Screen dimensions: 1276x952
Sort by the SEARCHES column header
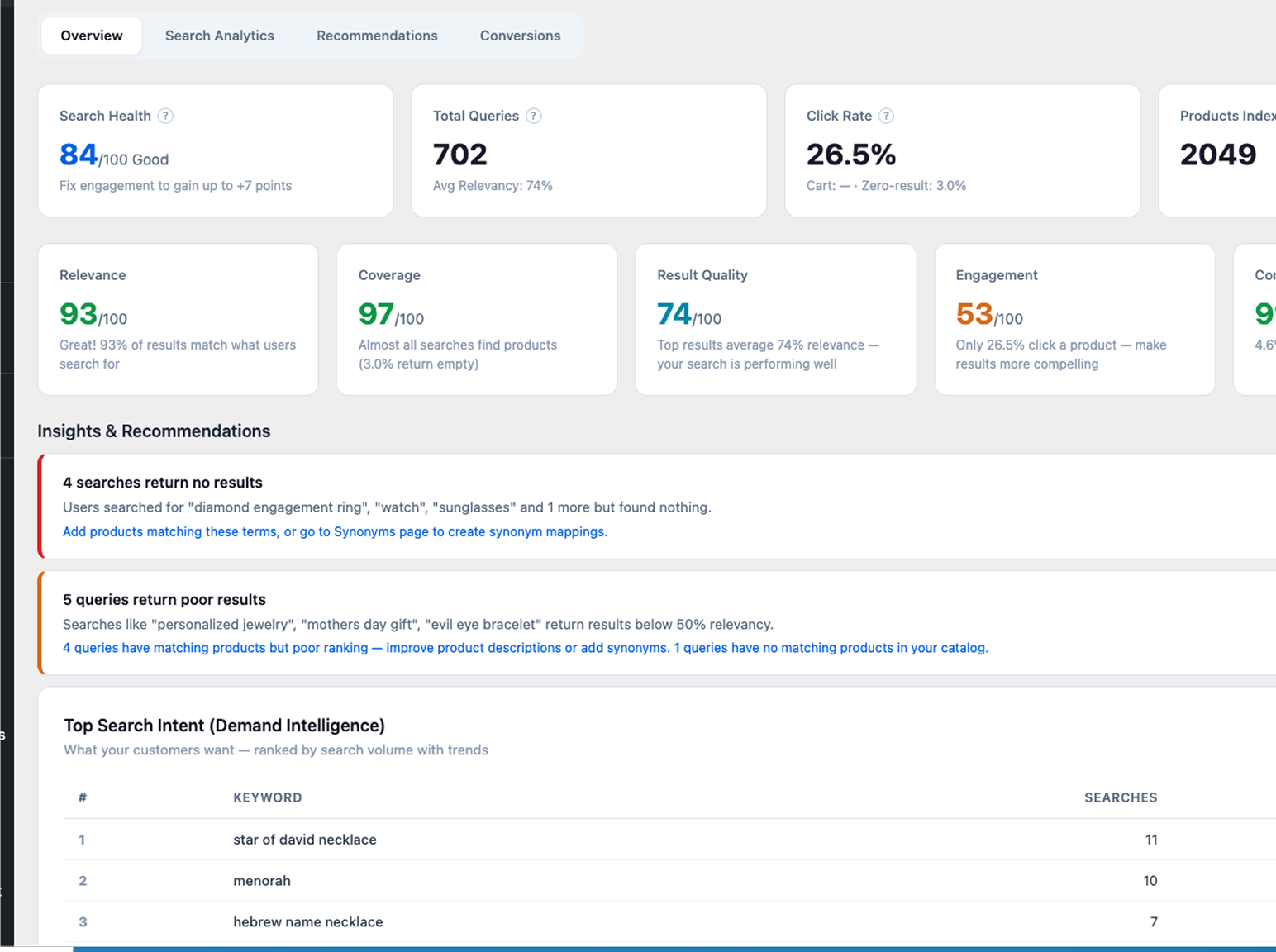[1120, 797]
